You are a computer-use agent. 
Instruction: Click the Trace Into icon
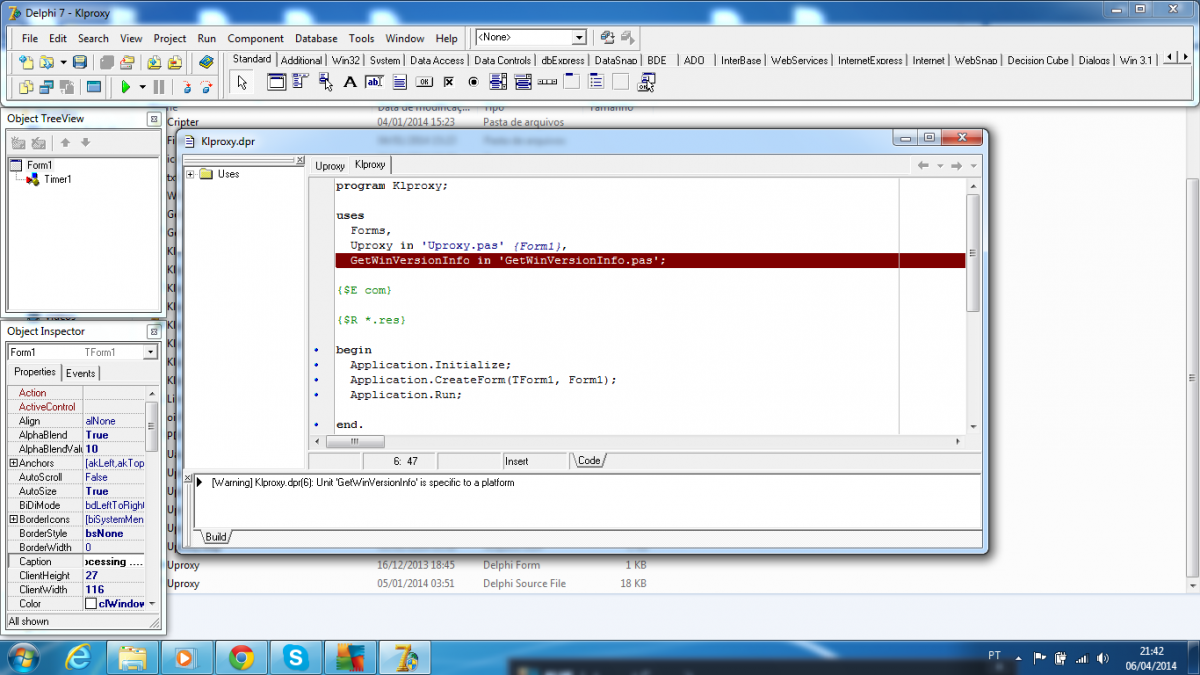pos(186,87)
